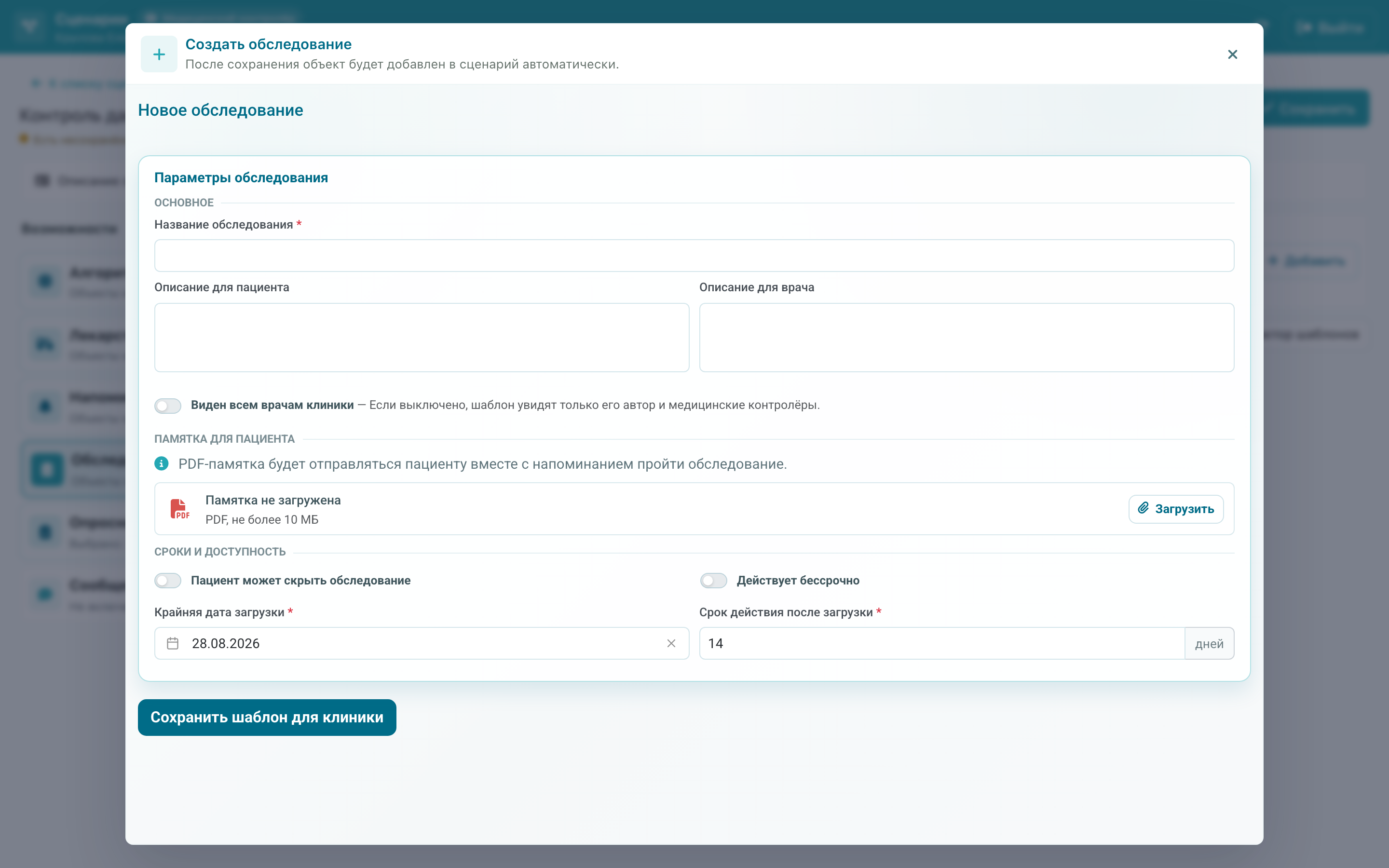Click the Новое обследование heading
The width and height of the screenshot is (1389, 868).
click(220, 110)
